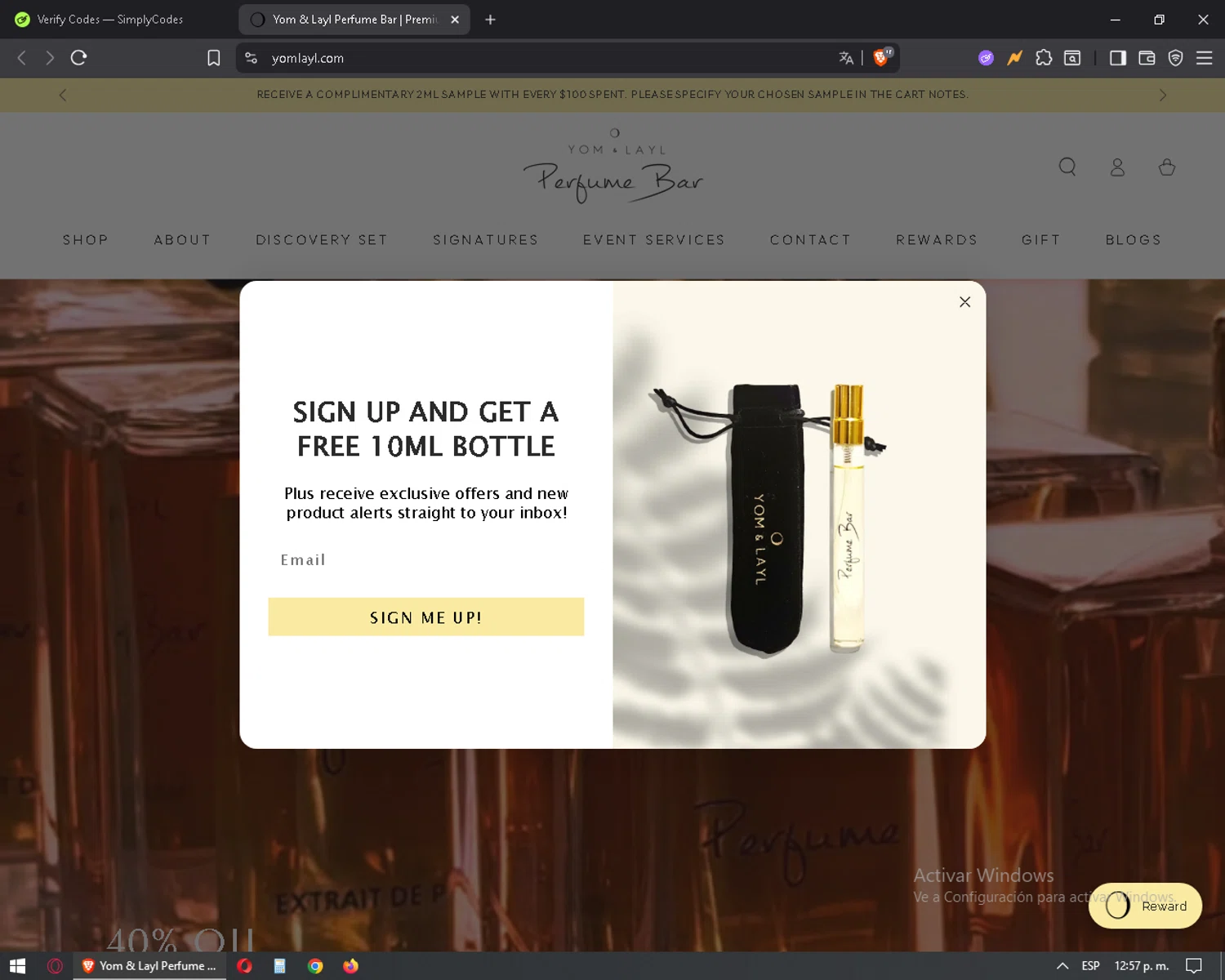Image resolution: width=1225 pixels, height=980 pixels.
Task: Open the SHOP menu
Action: click(86, 240)
